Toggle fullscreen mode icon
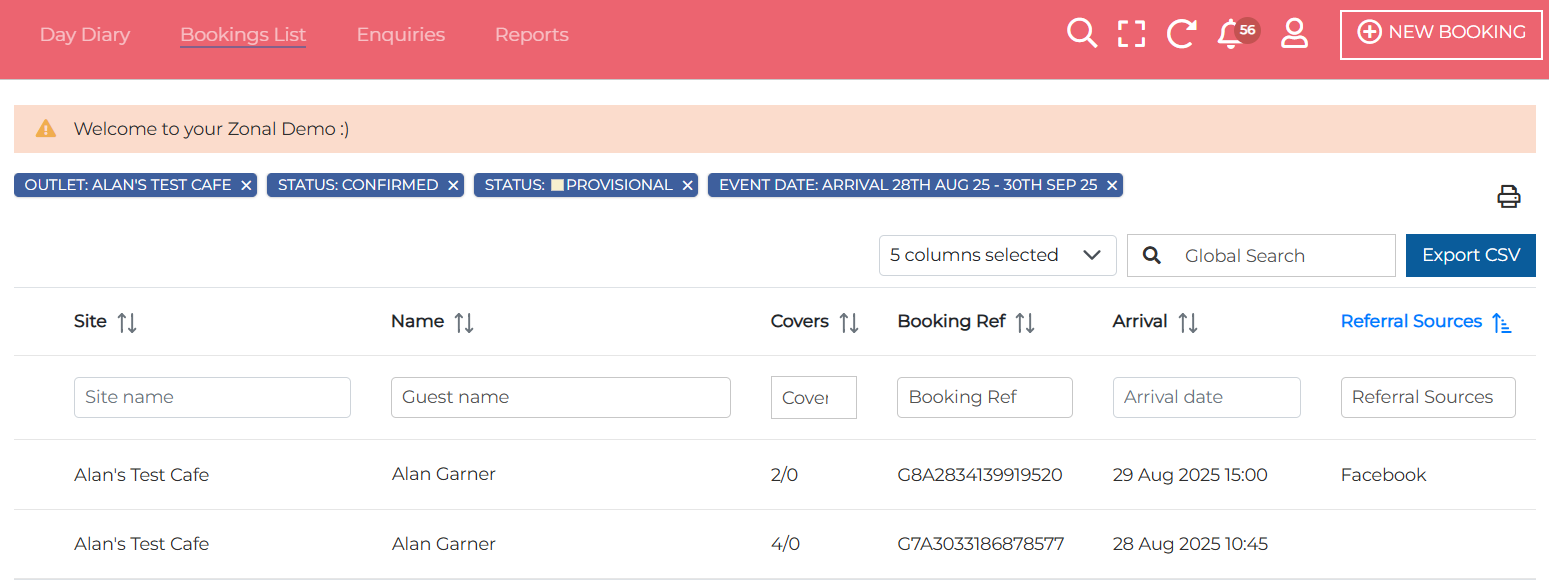The height and width of the screenshot is (584, 1549). click(x=1131, y=33)
